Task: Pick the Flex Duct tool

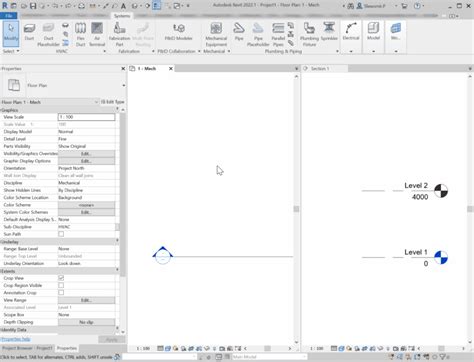Action: tap(80, 34)
